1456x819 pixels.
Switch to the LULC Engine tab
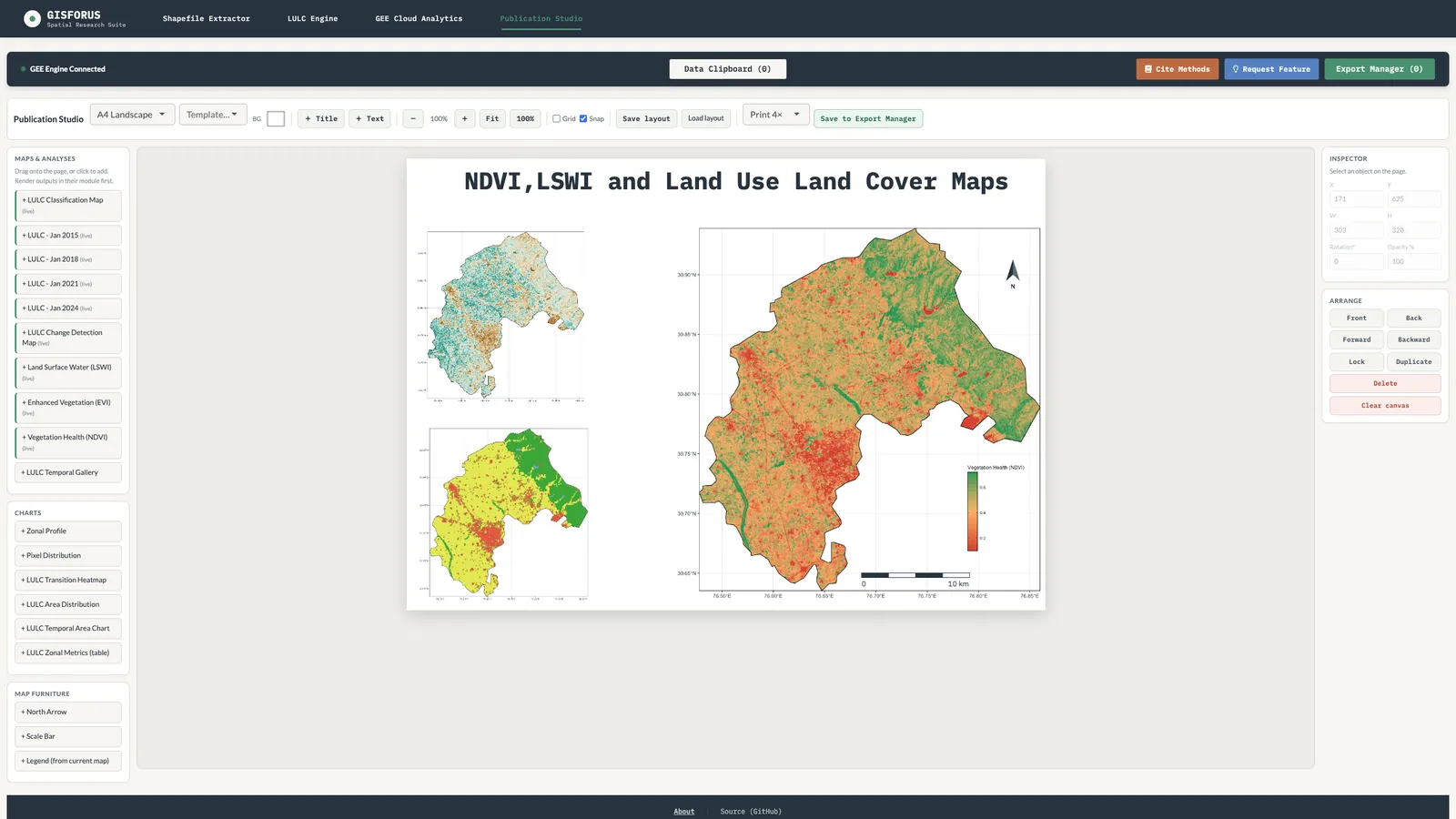click(312, 18)
